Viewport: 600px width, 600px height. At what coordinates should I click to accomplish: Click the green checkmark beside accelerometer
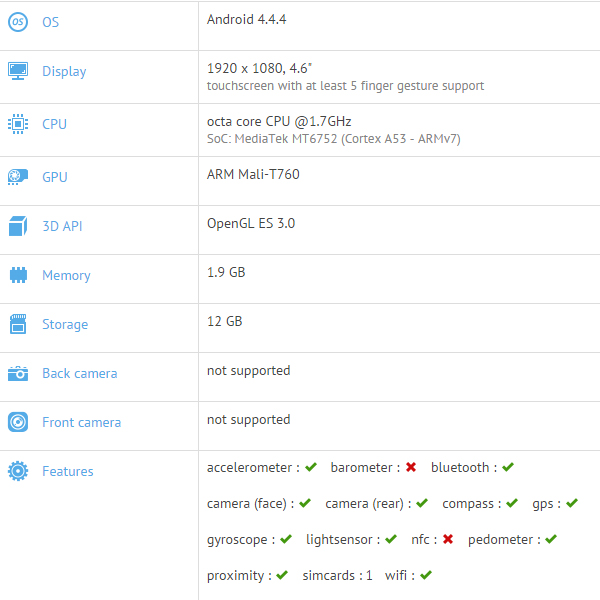(311, 467)
